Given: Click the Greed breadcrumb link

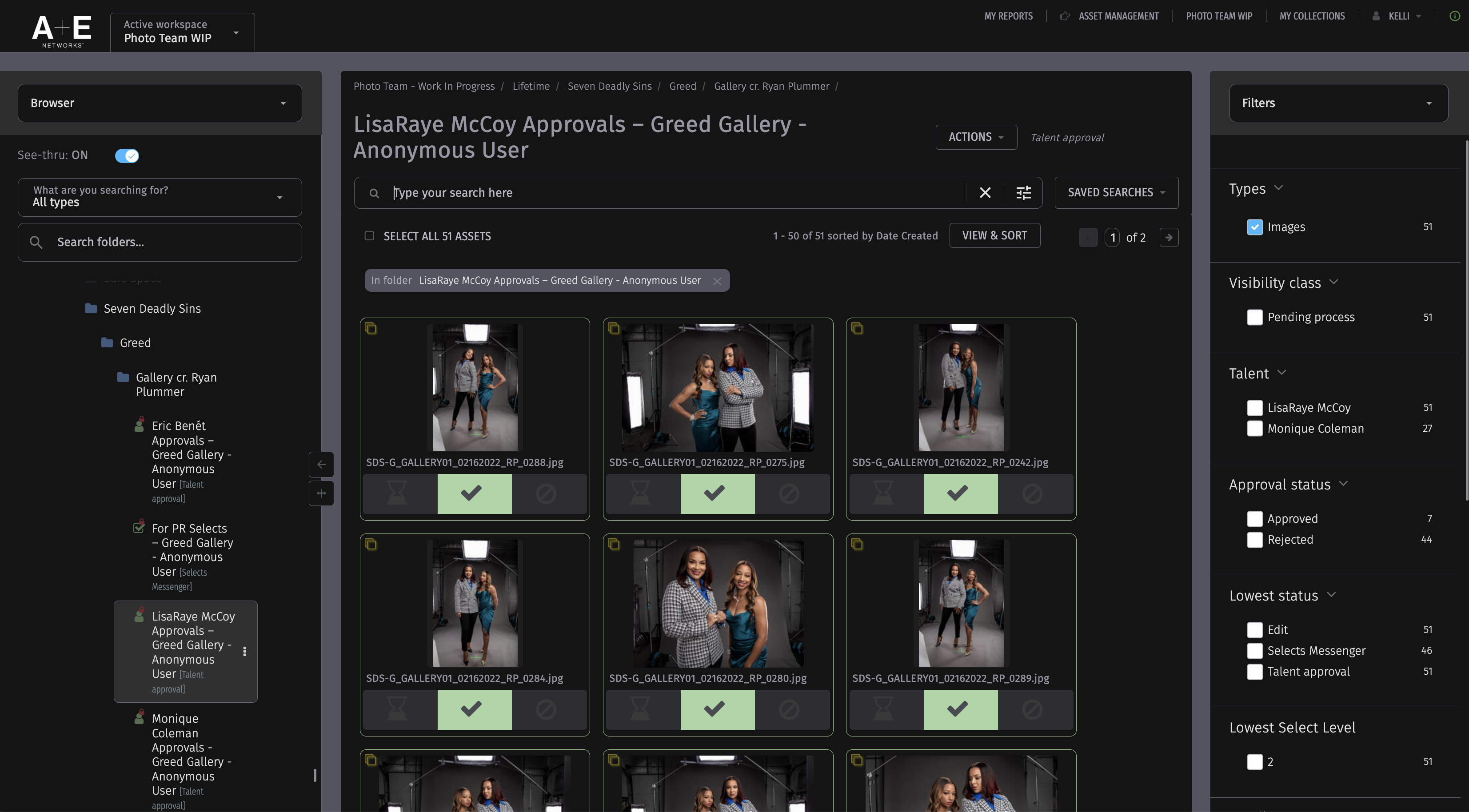Looking at the screenshot, I should [683, 86].
